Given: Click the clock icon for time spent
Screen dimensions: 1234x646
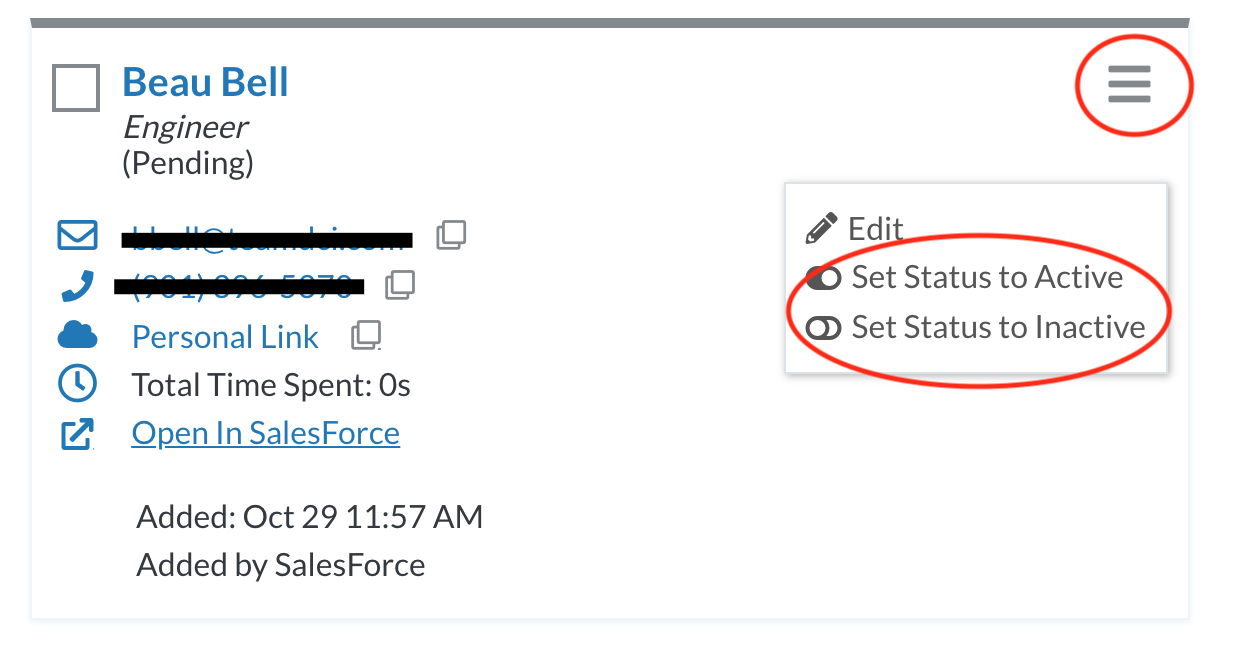Looking at the screenshot, I should tap(78, 383).
